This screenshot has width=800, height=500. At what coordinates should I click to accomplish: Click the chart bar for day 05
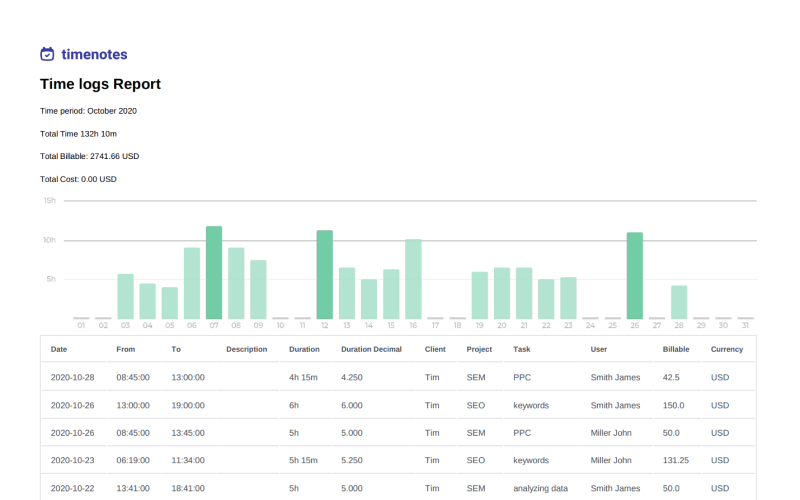(170, 304)
